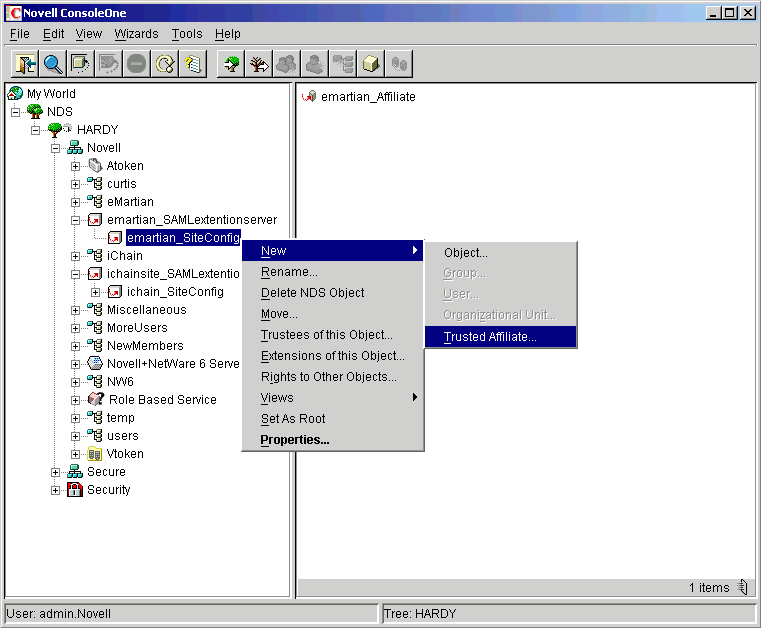Viewport: 761px width, 628px height.
Task: Select the eMartian tree item
Action: click(130, 201)
